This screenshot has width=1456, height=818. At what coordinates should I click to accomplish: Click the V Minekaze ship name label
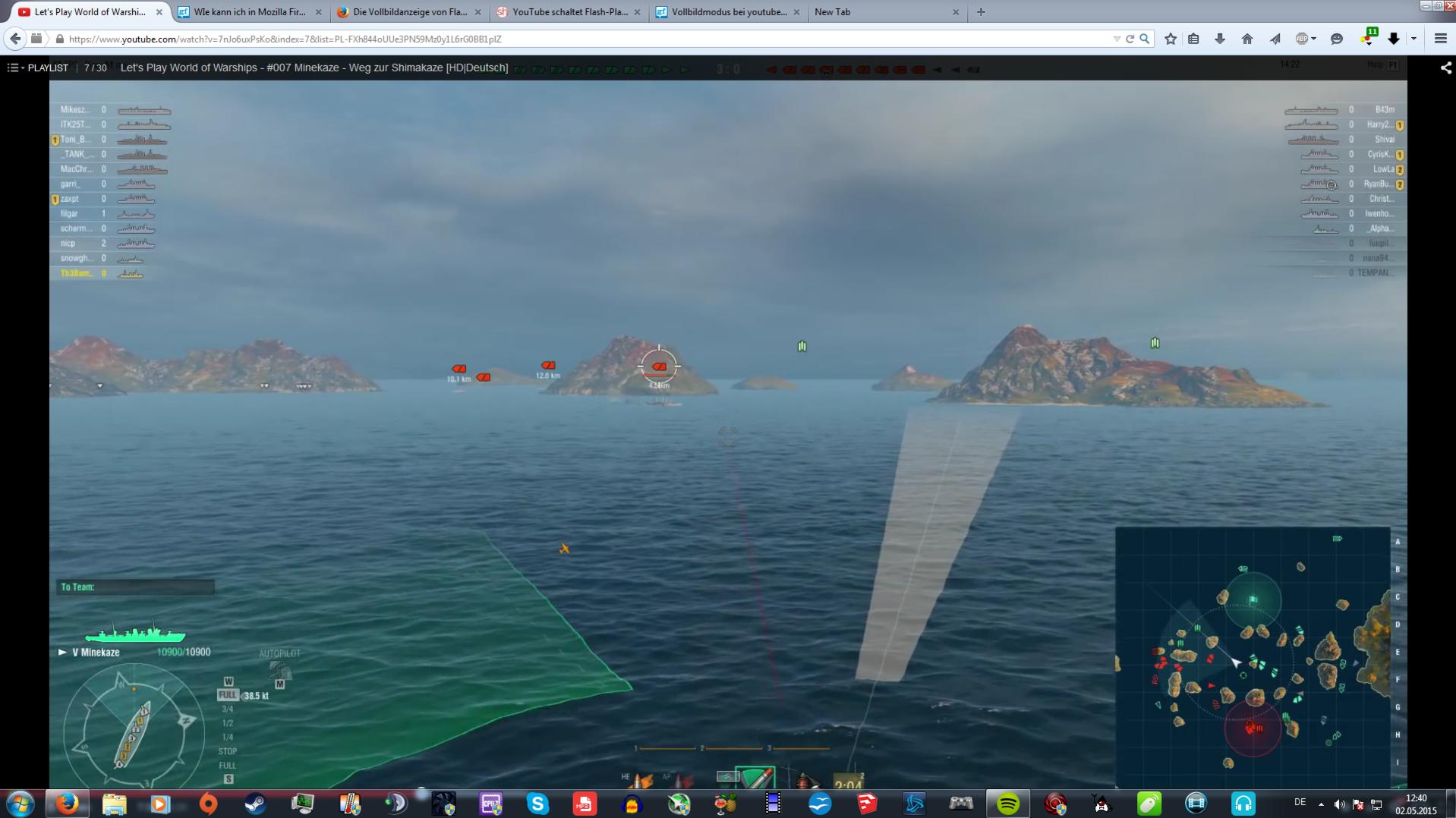click(96, 652)
